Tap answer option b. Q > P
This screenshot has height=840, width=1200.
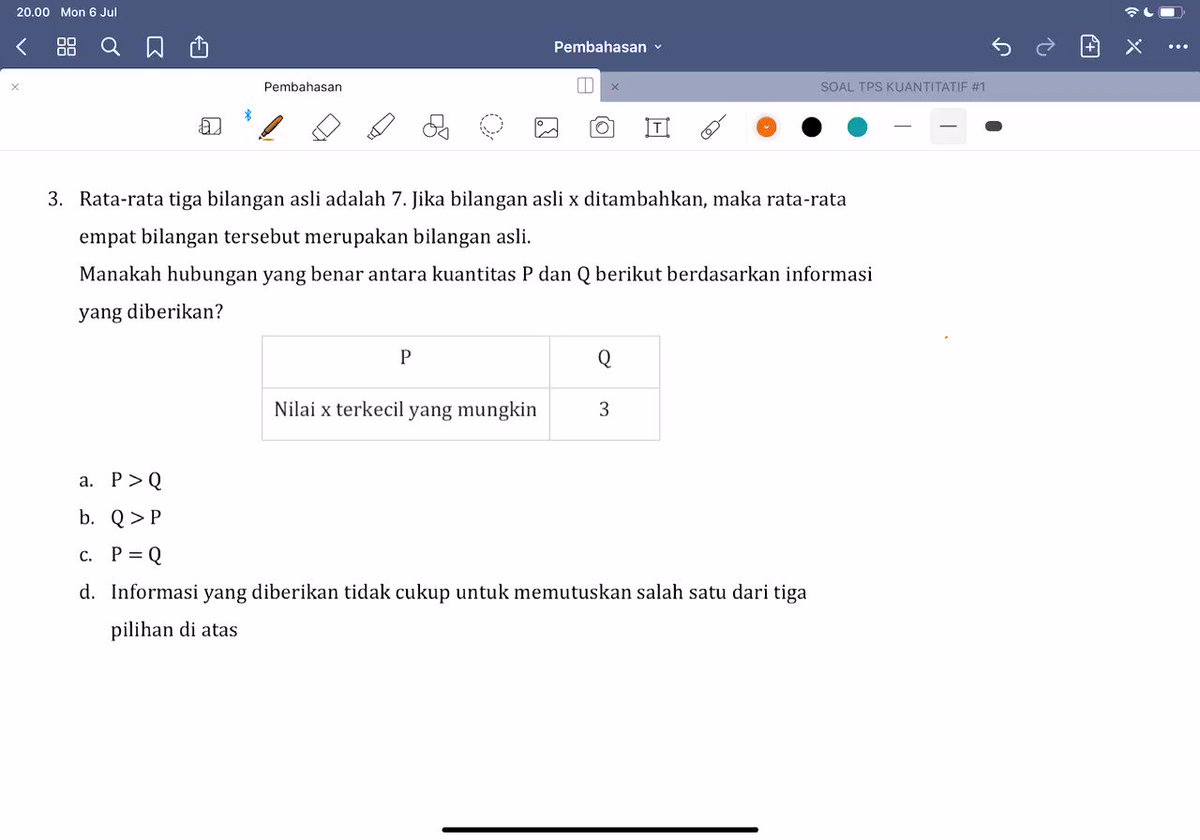pyautogui.click(x=120, y=517)
